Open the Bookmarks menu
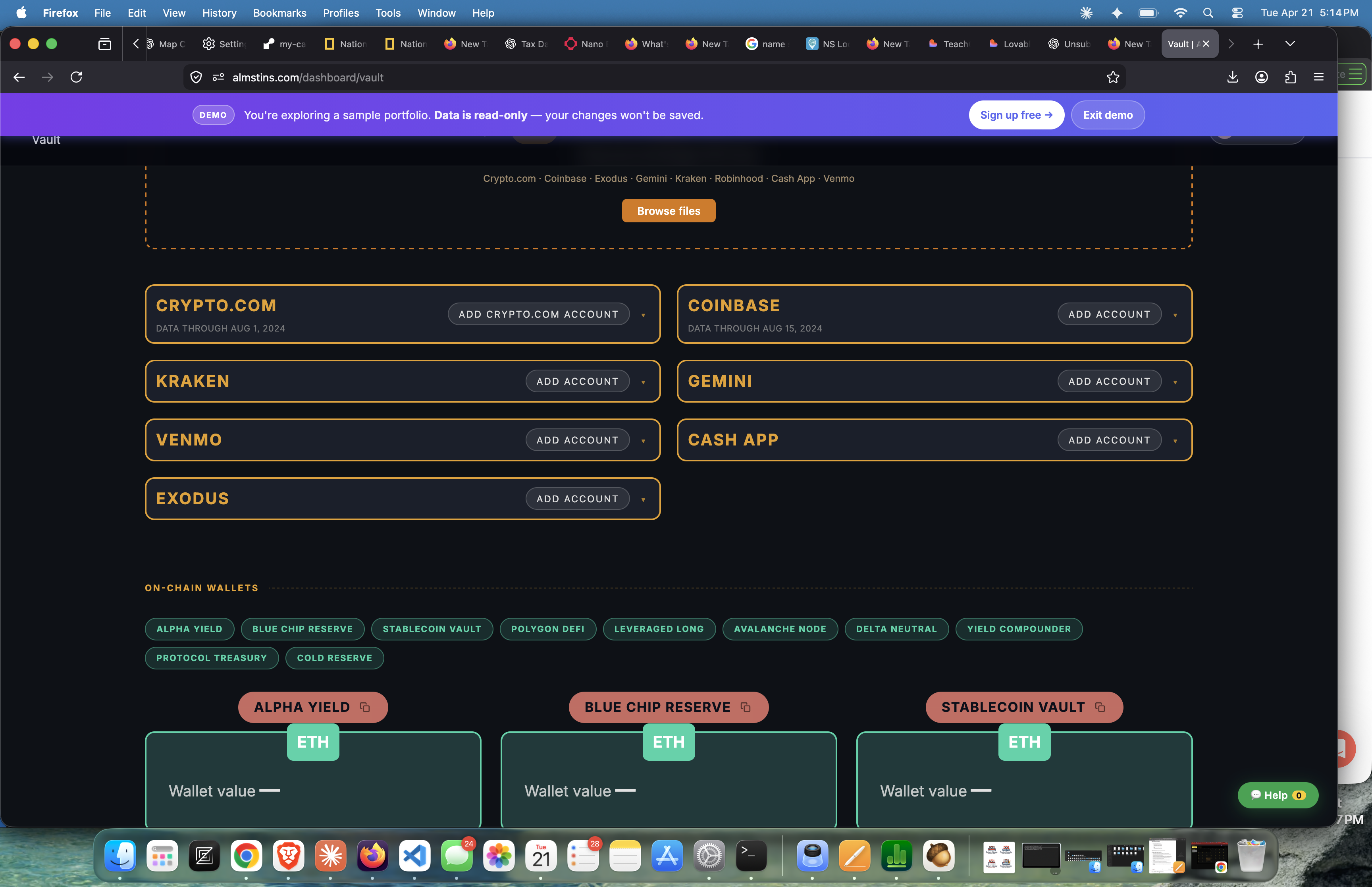The image size is (1372, 887). tap(280, 13)
